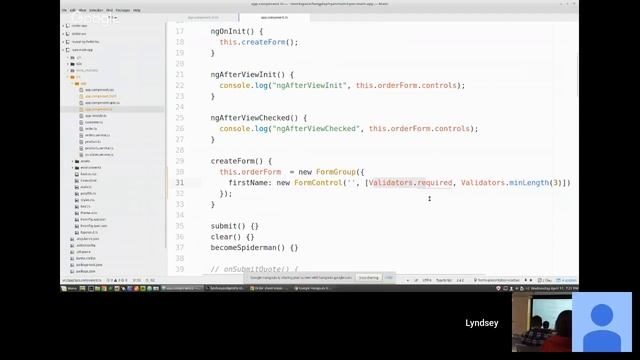The image size is (640, 360).
Task: Click "FormGroup" in the code
Action: click(336, 172)
